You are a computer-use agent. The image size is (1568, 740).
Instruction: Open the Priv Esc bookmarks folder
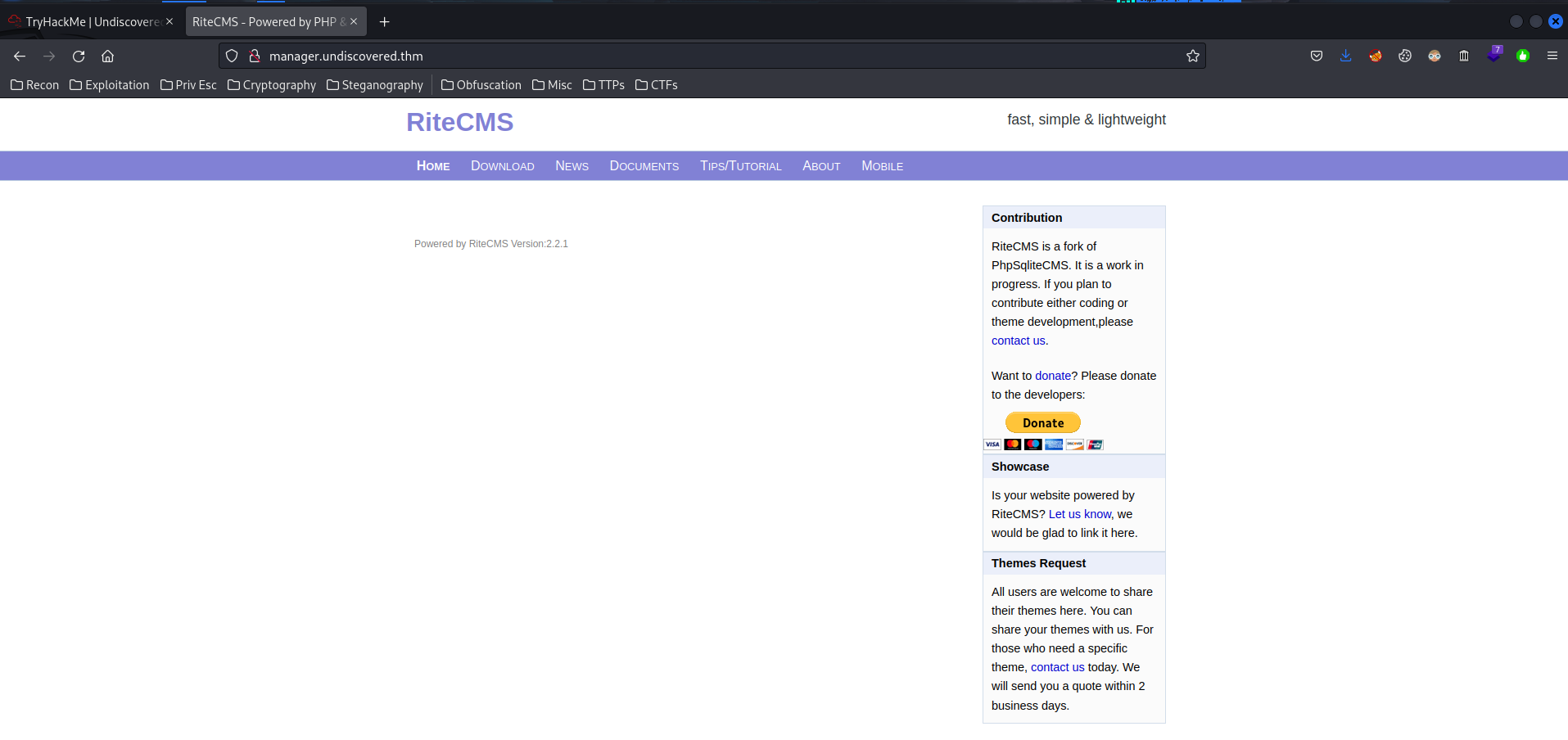point(188,85)
